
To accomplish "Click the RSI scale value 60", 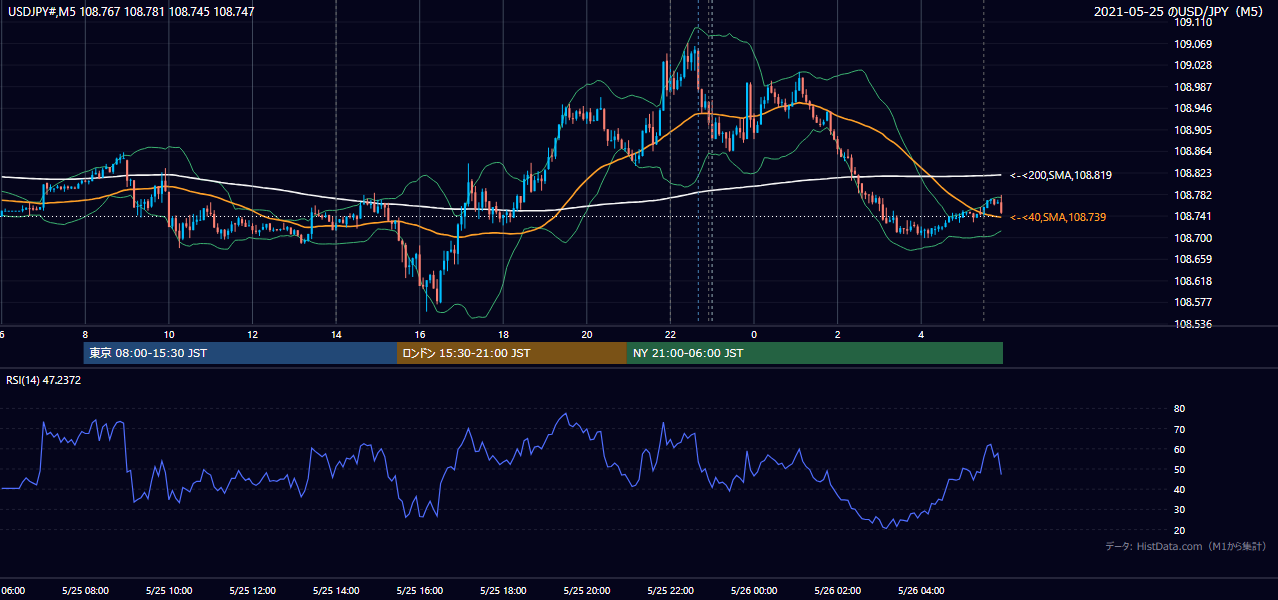I will tap(1179, 449).
